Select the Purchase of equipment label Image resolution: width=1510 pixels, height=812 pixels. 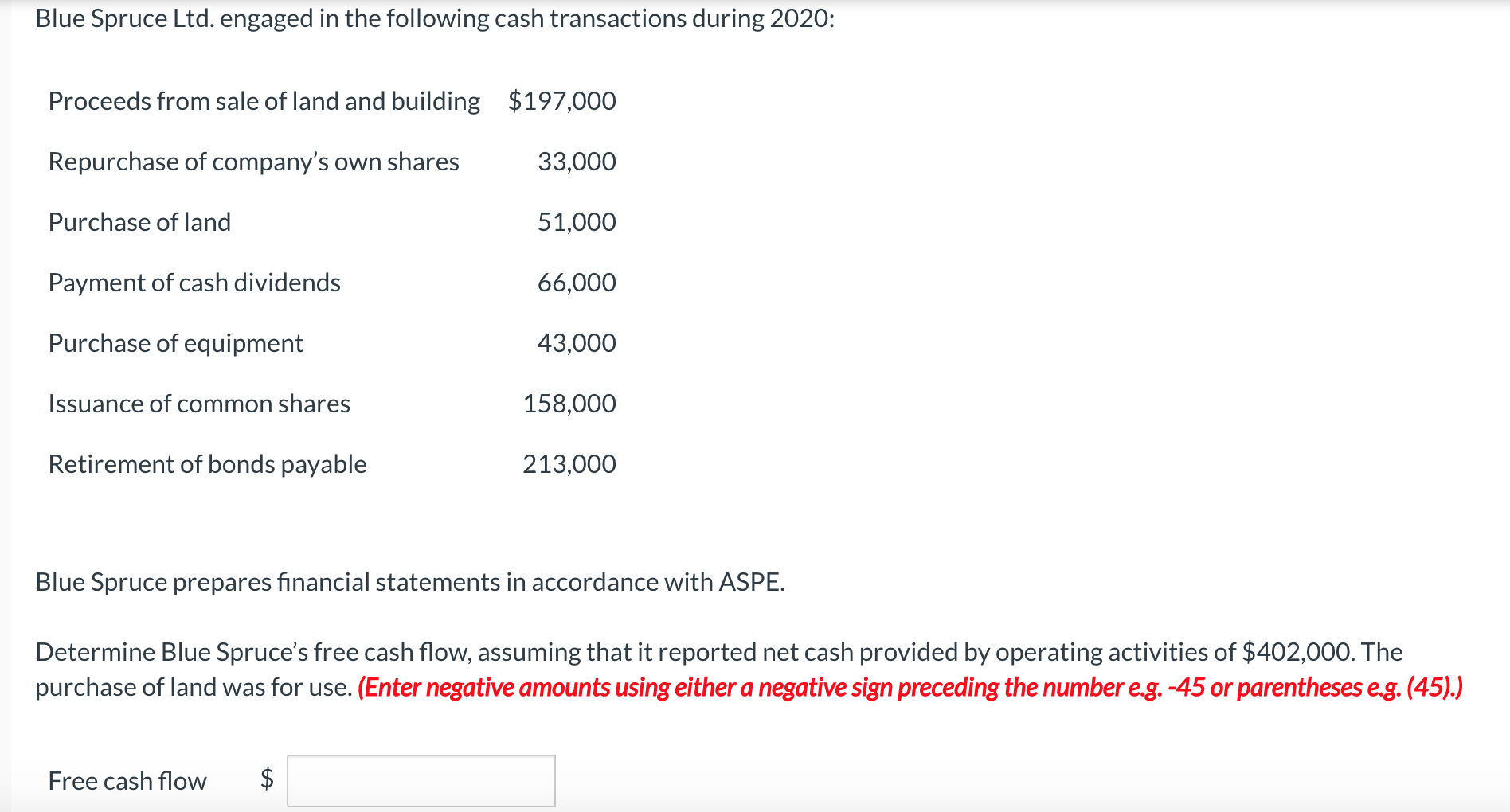pos(176,343)
